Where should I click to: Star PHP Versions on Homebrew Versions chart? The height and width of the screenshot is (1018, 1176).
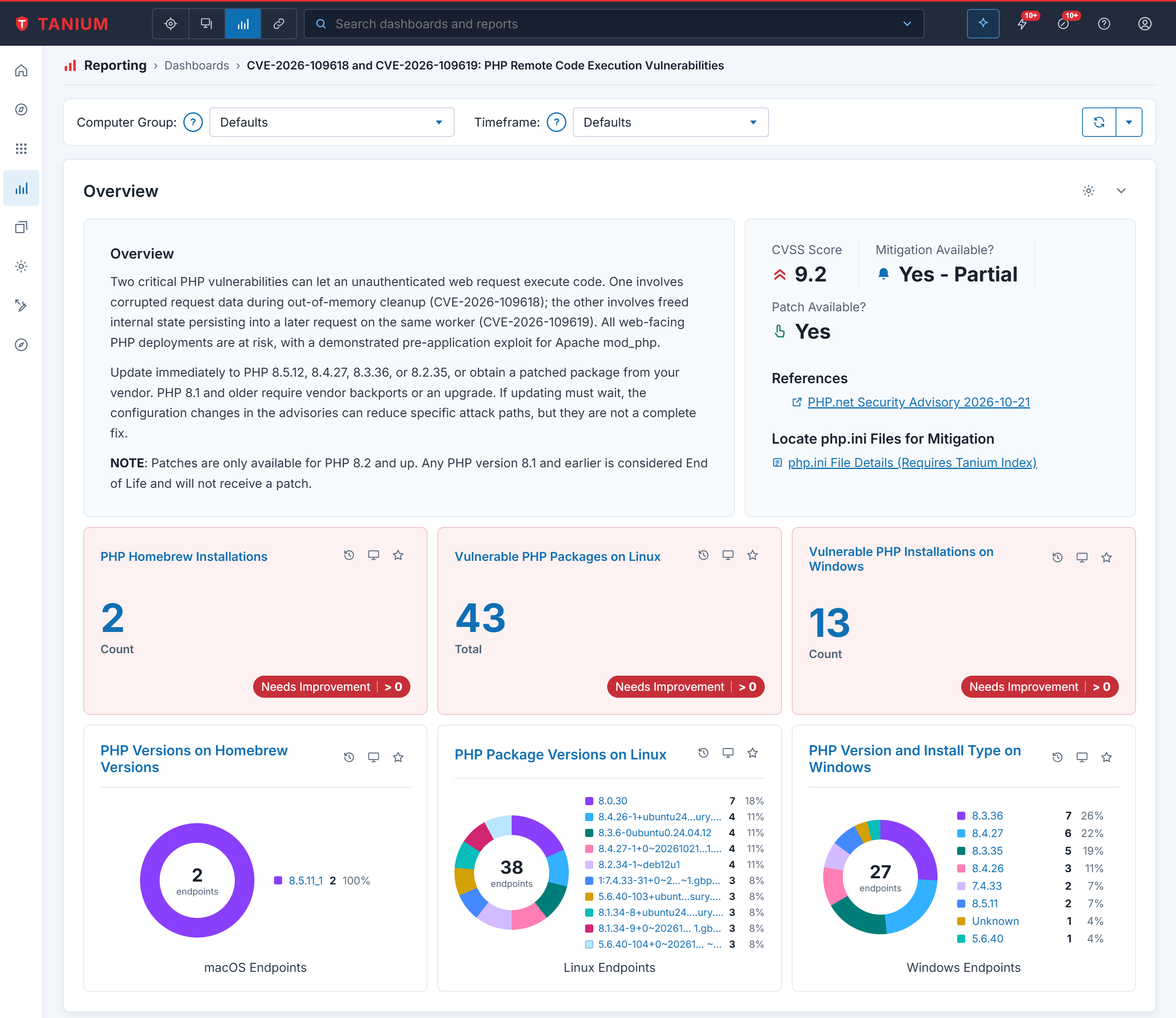[x=398, y=758]
